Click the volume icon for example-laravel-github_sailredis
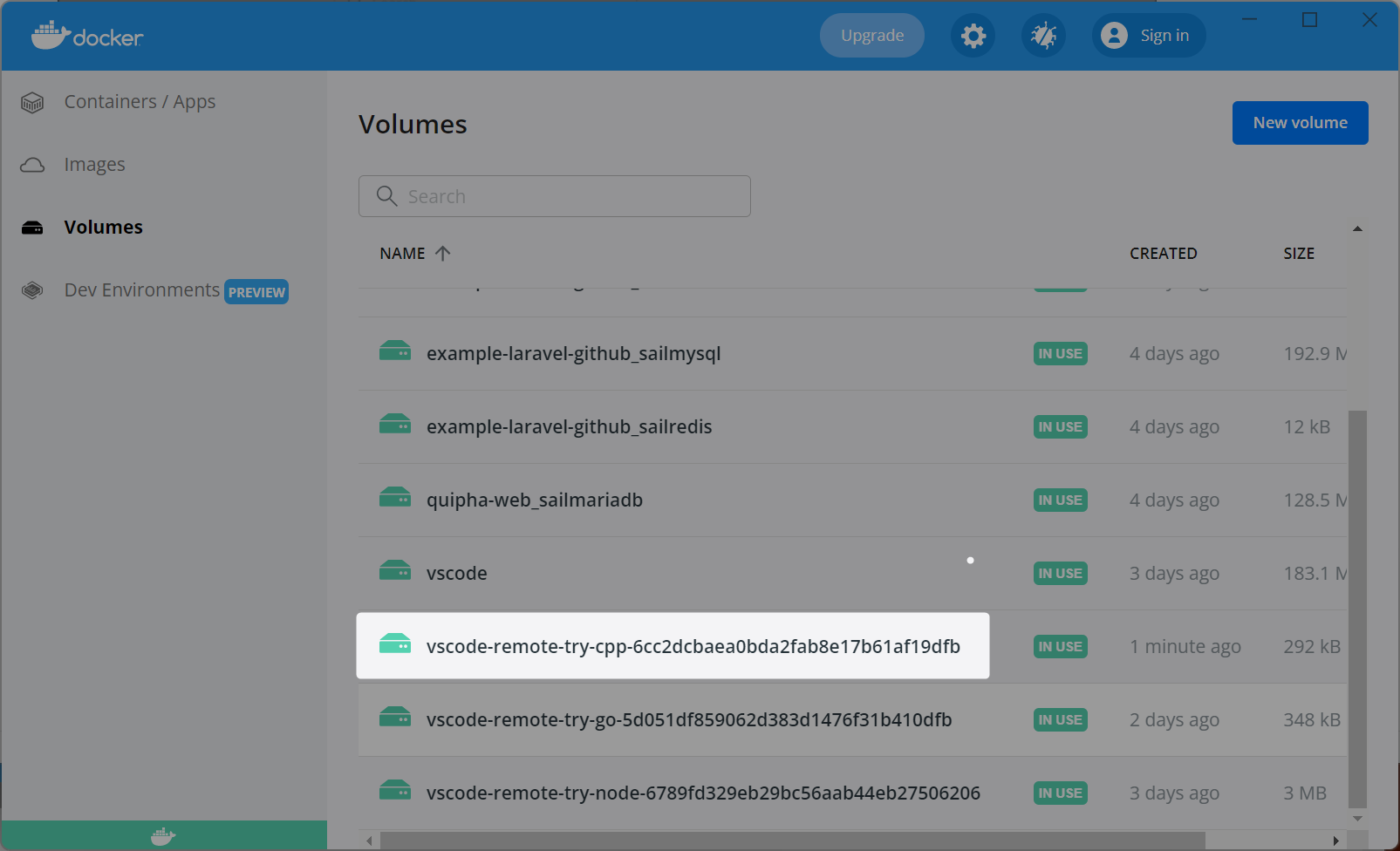The image size is (1400, 851). 395,424
